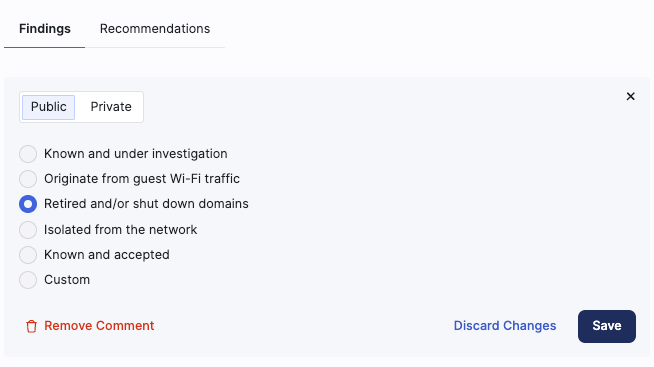
Task: Set comment visibility to Public
Action: coord(48,107)
